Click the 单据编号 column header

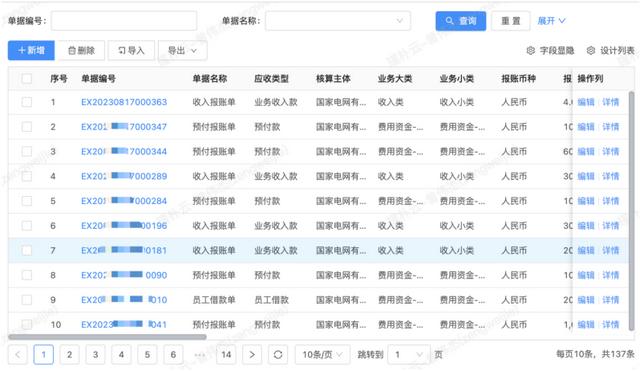coord(98,78)
